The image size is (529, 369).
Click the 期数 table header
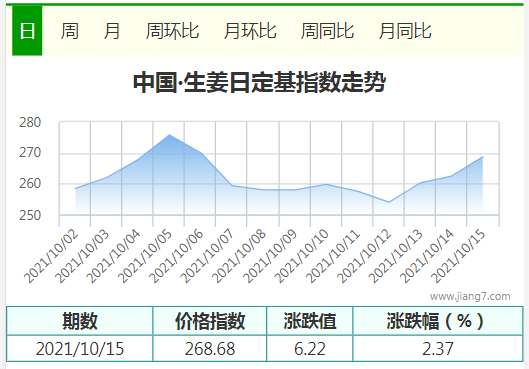tap(80, 321)
